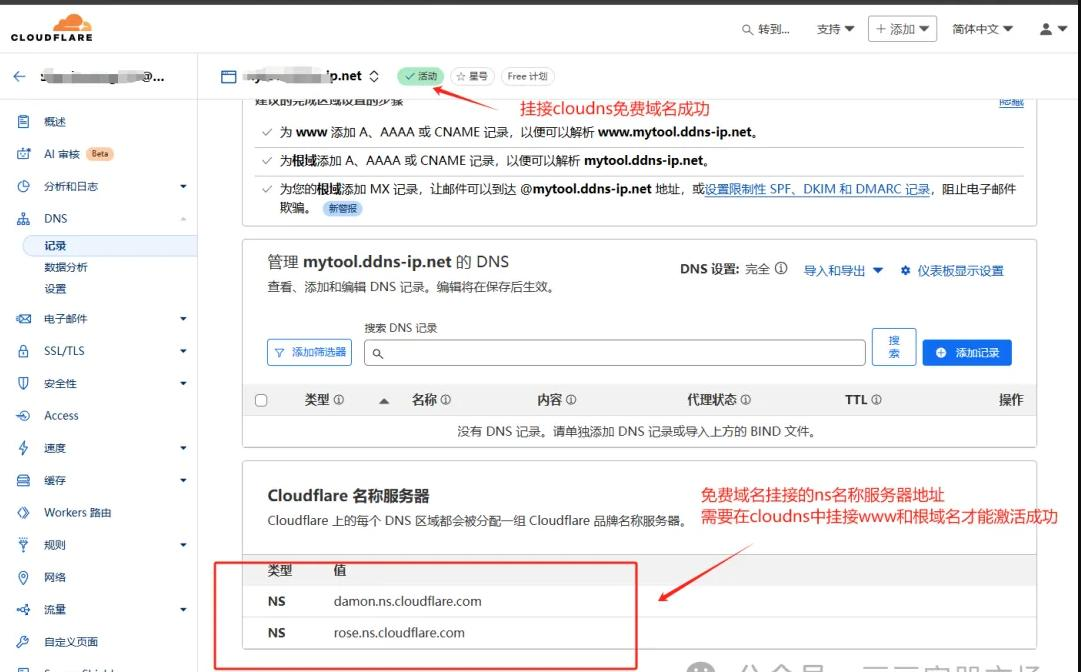Click the rose.ns.cloudflare.com value
The image size is (1081, 672).
click(x=399, y=633)
